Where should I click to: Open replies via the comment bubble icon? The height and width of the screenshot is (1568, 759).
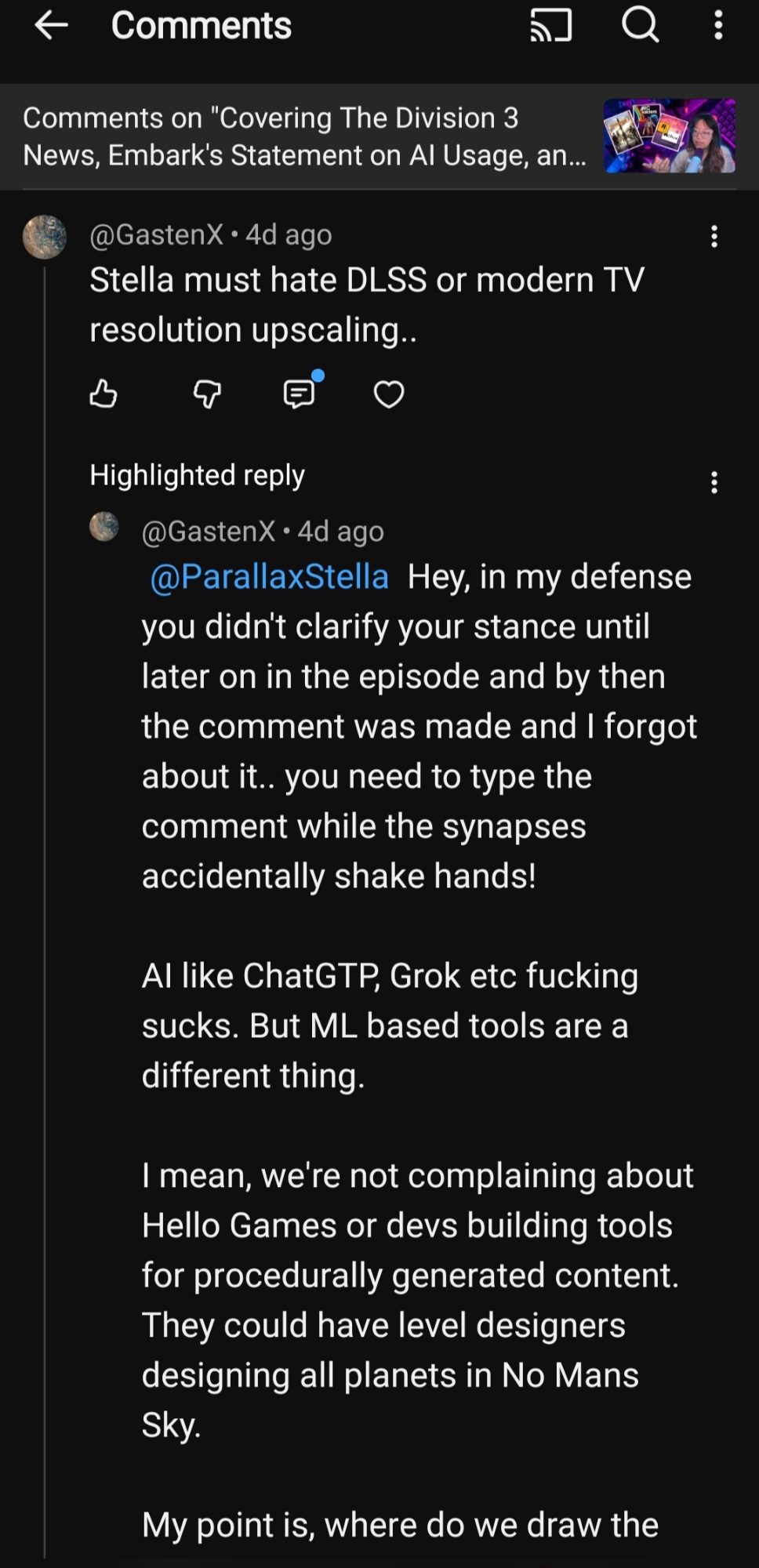click(300, 393)
